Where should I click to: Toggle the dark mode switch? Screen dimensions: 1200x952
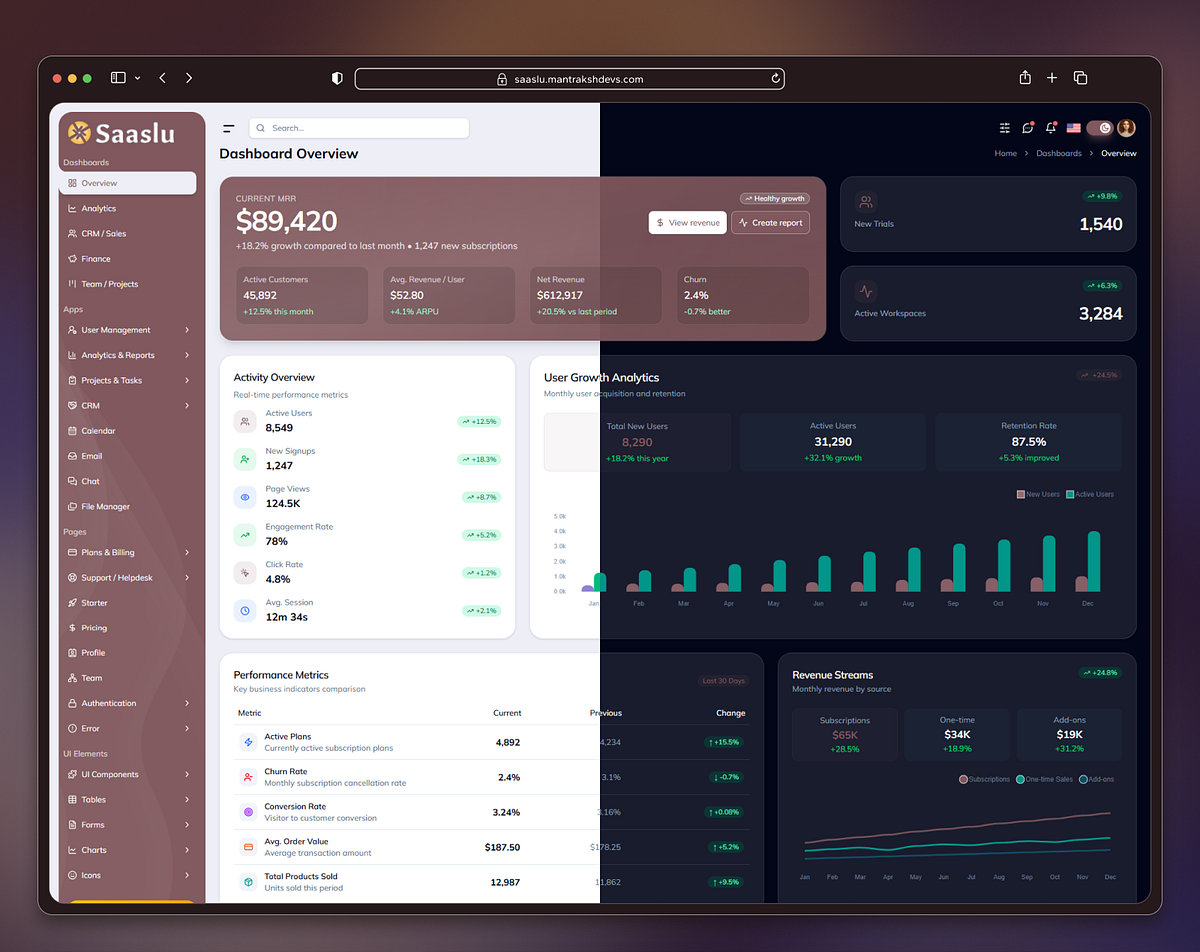[1100, 128]
